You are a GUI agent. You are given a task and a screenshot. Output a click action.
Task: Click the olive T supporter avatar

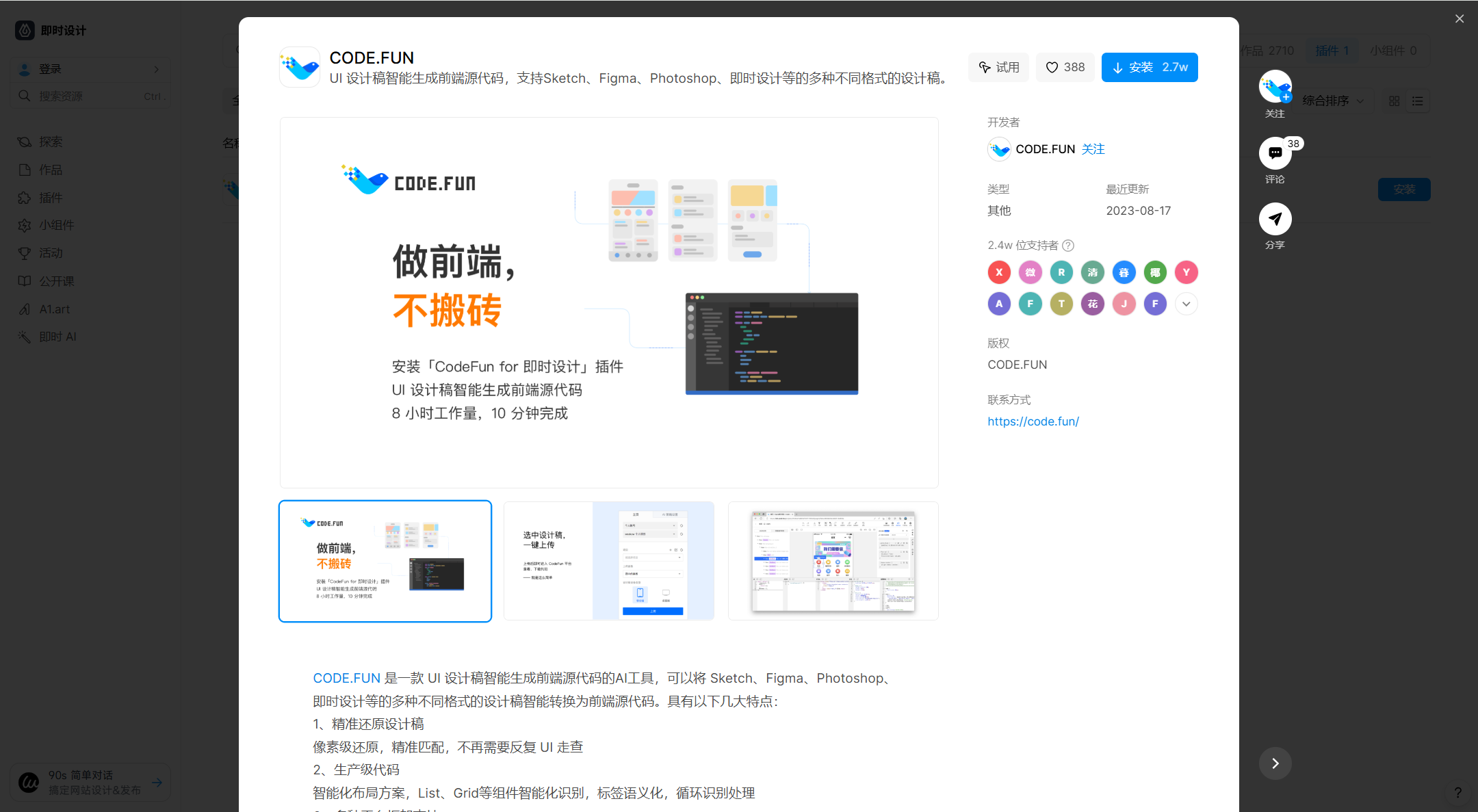(x=1061, y=304)
